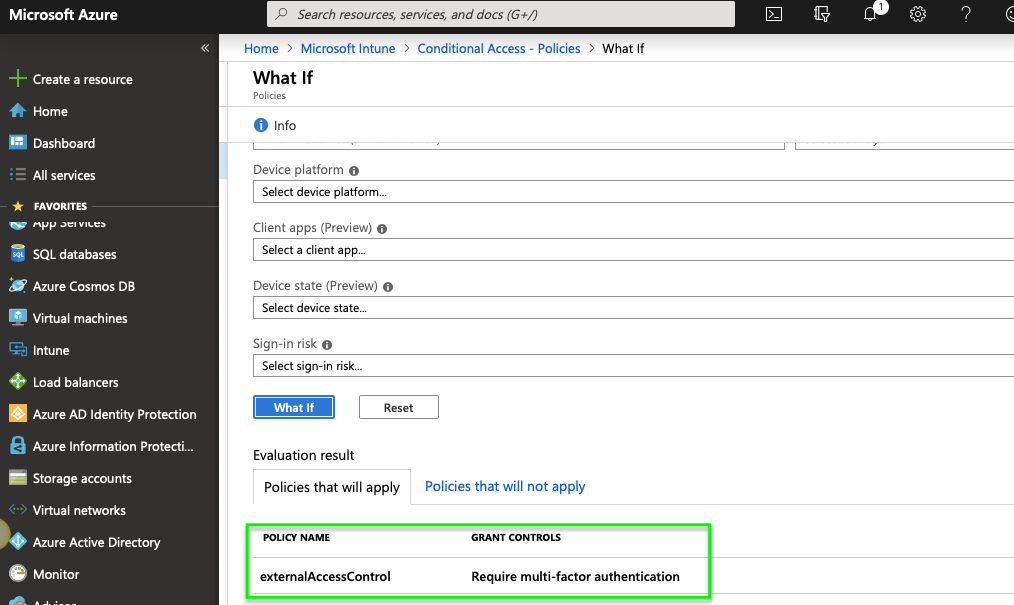Click the search resources input field
This screenshot has width=1014, height=605.
tap(501, 14)
